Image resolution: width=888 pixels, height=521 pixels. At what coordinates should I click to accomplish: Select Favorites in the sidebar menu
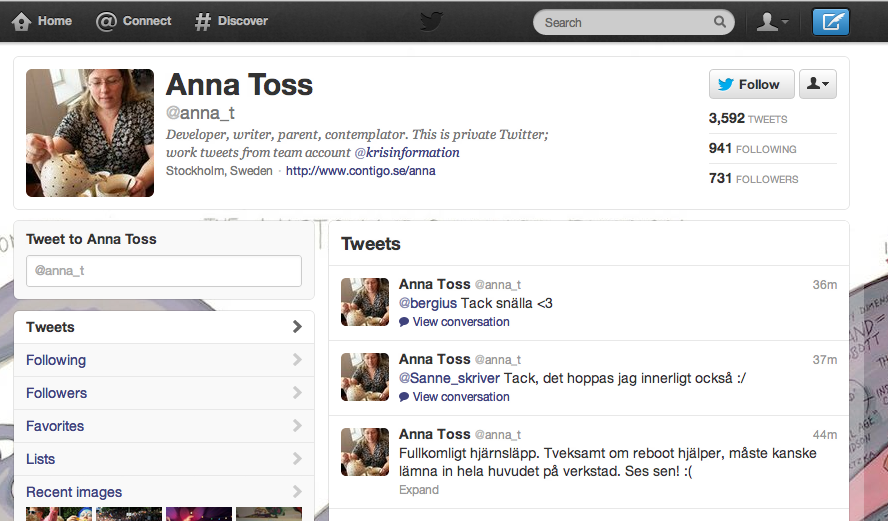click(164, 425)
